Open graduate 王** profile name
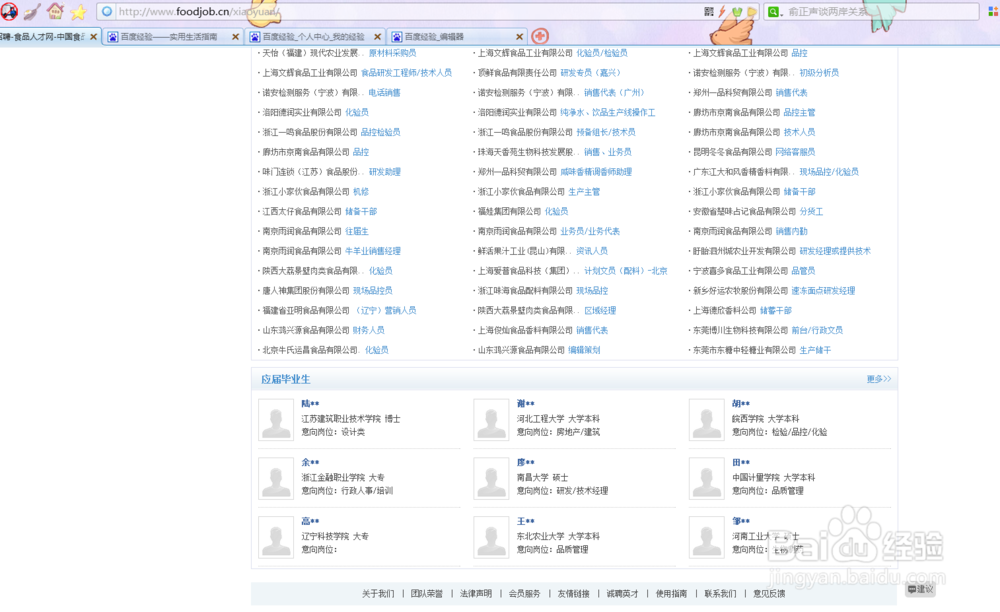1000x612 pixels. [x=526, y=521]
